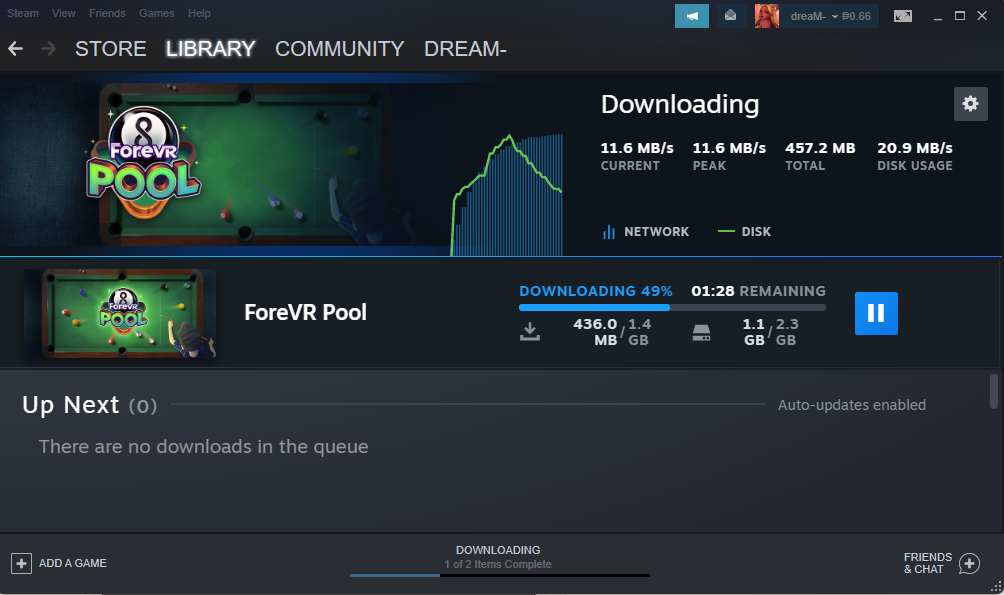
Task: Click the ForeVR Pool game thumbnail
Action: click(119, 313)
